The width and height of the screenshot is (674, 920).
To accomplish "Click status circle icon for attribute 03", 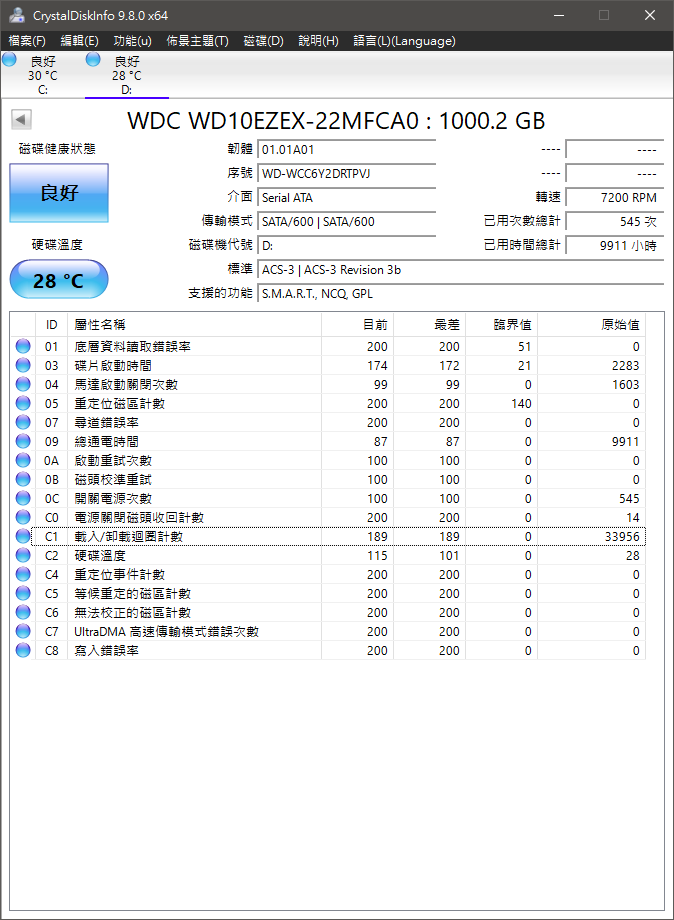I will tap(23, 366).
